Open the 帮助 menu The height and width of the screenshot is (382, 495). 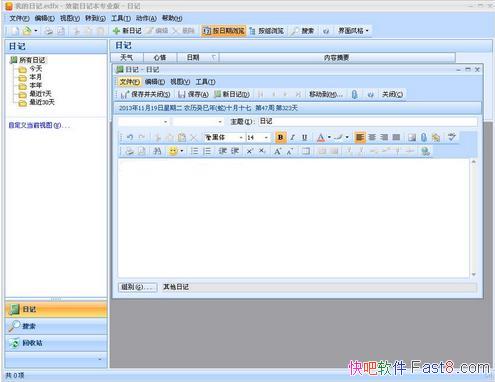(x=172, y=18)
